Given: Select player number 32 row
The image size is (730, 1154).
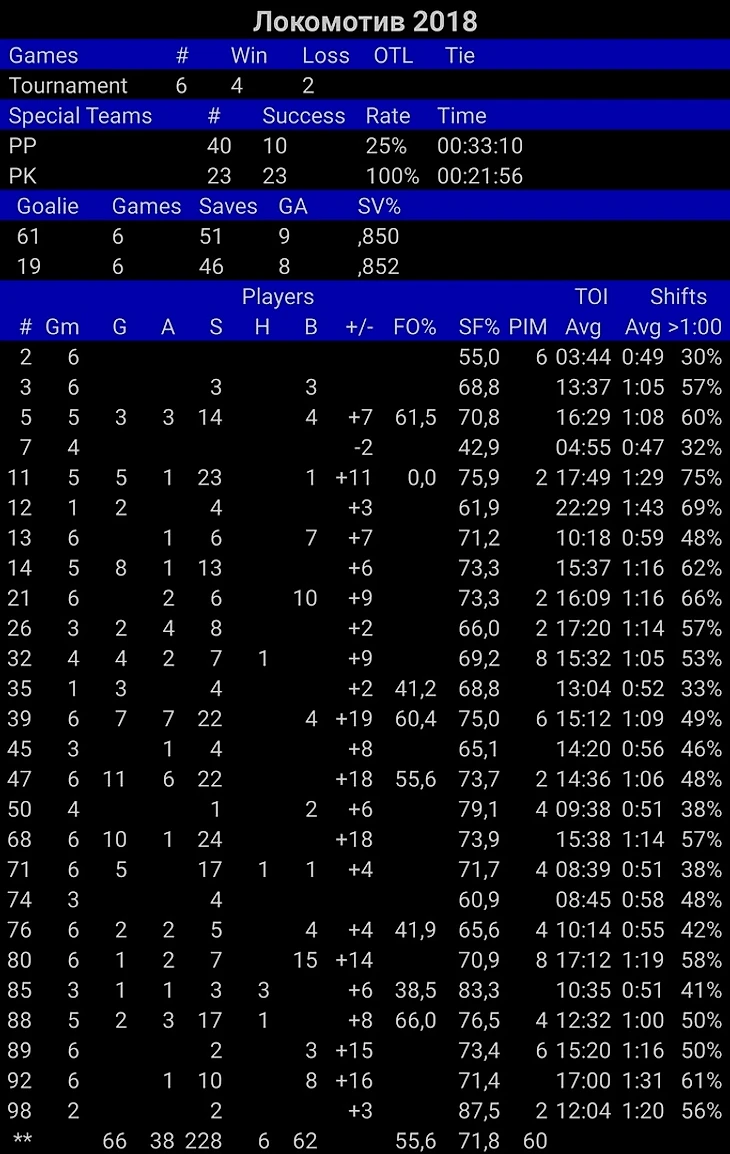Looking at the screenshot, I should (365, 659).
